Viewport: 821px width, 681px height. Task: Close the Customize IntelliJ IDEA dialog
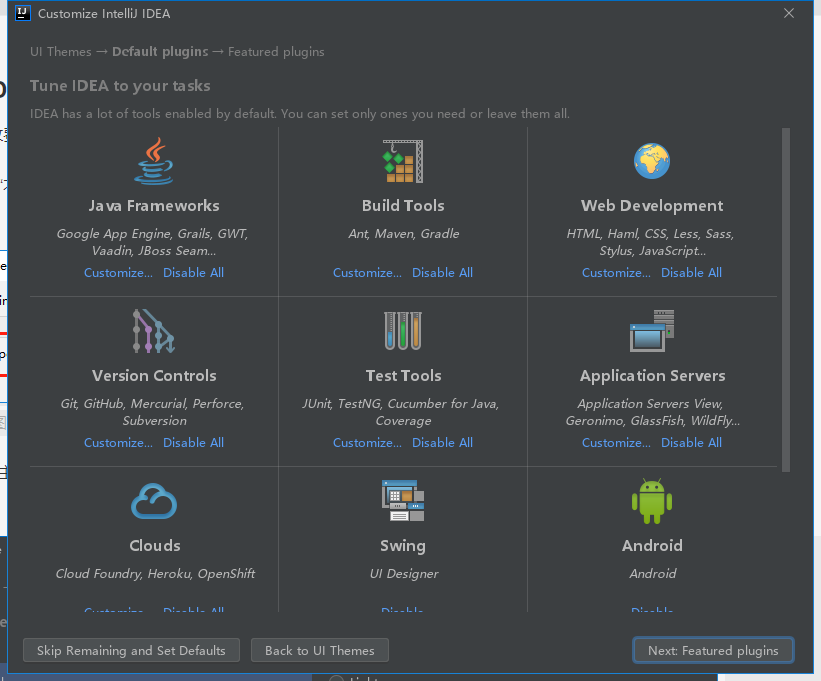pos(789,13)
